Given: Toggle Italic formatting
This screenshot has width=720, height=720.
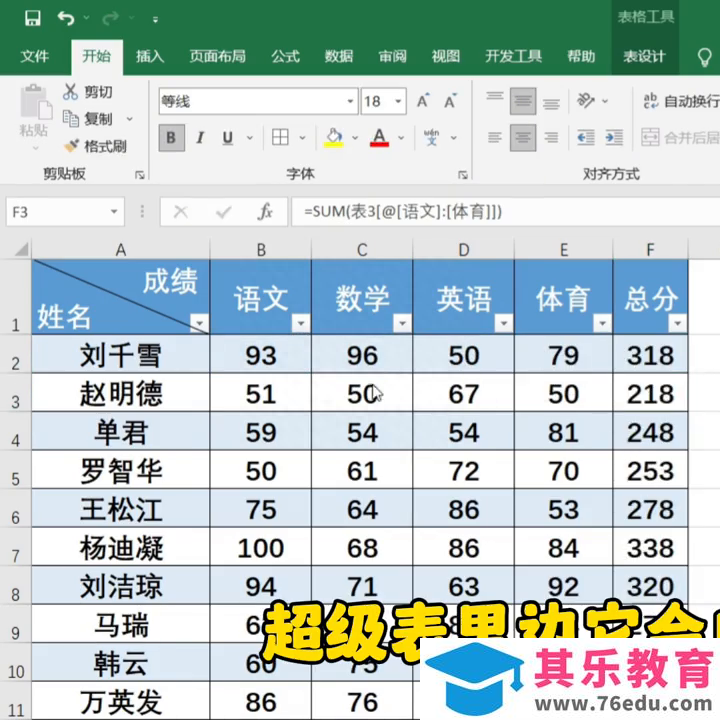Looking at the screenshot, I should (x=200, y=138).
